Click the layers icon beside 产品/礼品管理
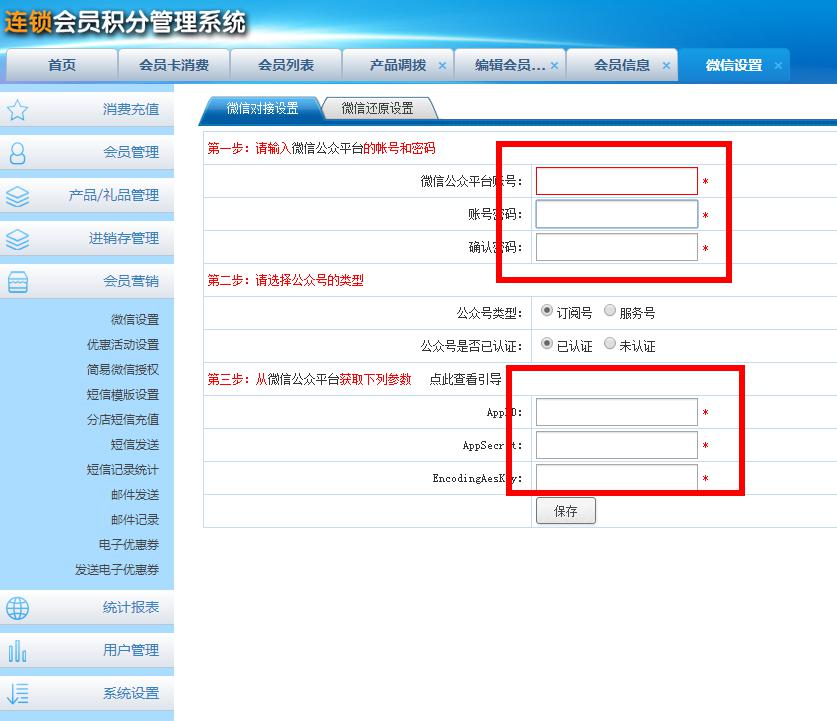 click(x=17, y=196)
